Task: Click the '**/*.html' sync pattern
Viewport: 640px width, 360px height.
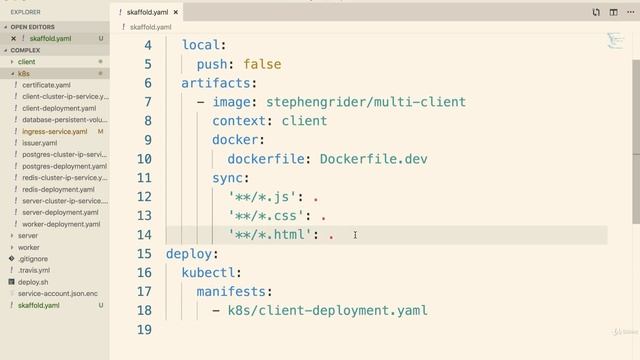Action: 269,235
